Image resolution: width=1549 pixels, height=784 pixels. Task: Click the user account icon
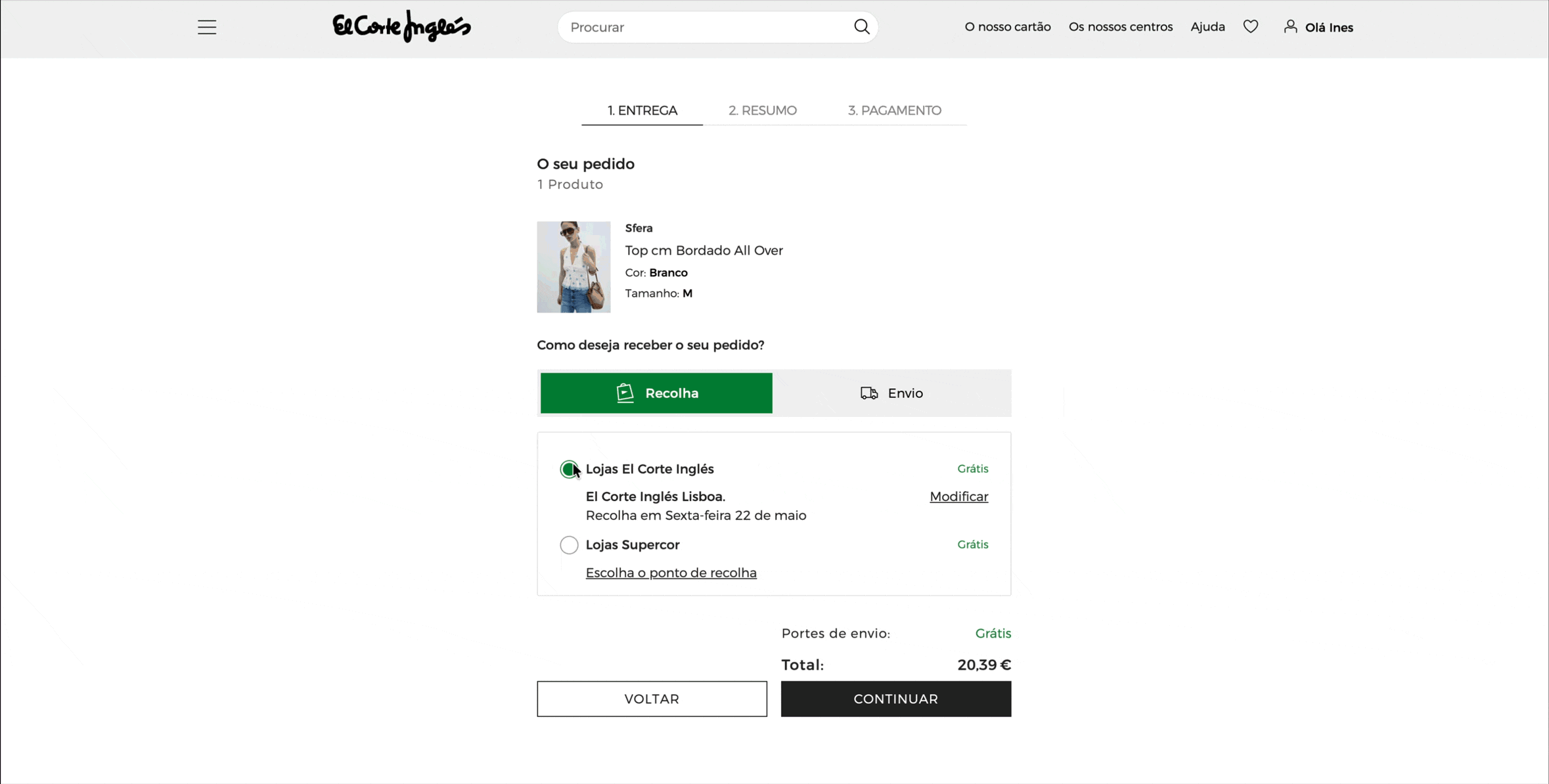point(1290,26)
